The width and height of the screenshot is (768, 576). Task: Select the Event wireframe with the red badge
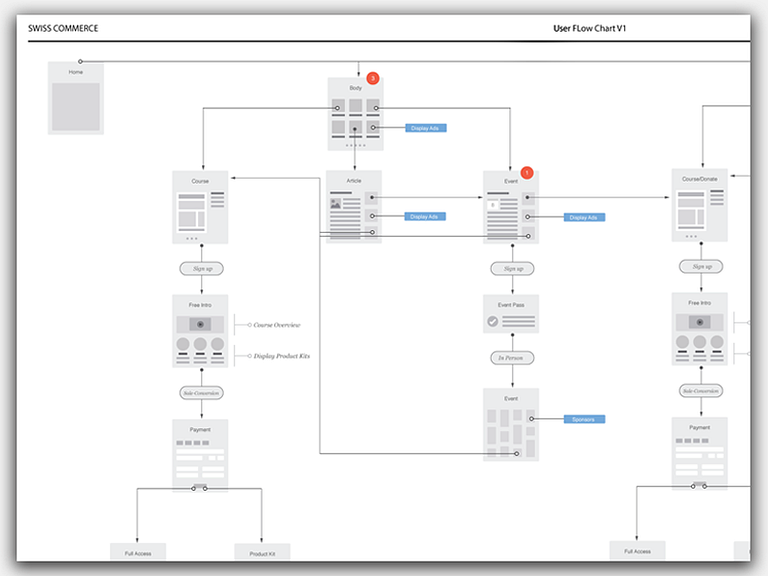pyautogui.click(x=511, y=207)
